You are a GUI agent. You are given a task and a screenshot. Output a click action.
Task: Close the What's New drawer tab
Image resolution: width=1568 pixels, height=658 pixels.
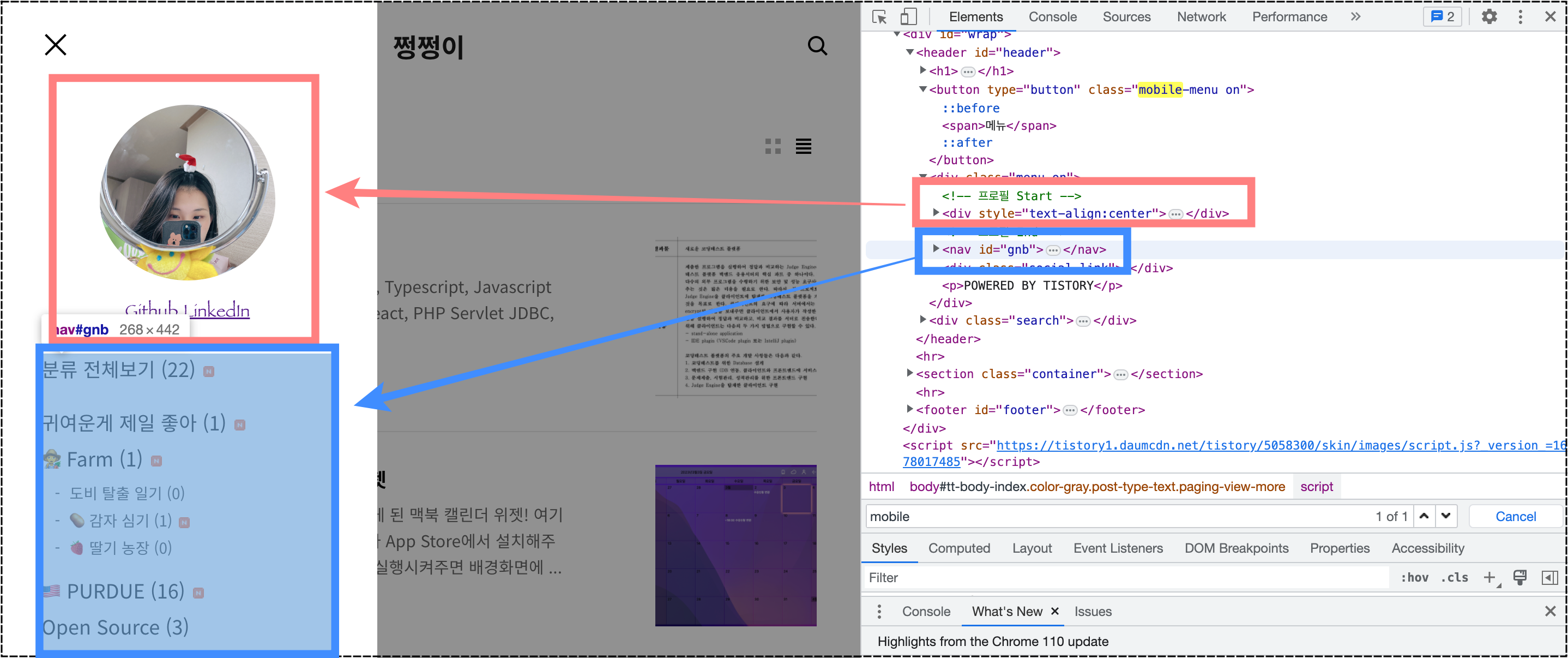tap(1055, 611)
